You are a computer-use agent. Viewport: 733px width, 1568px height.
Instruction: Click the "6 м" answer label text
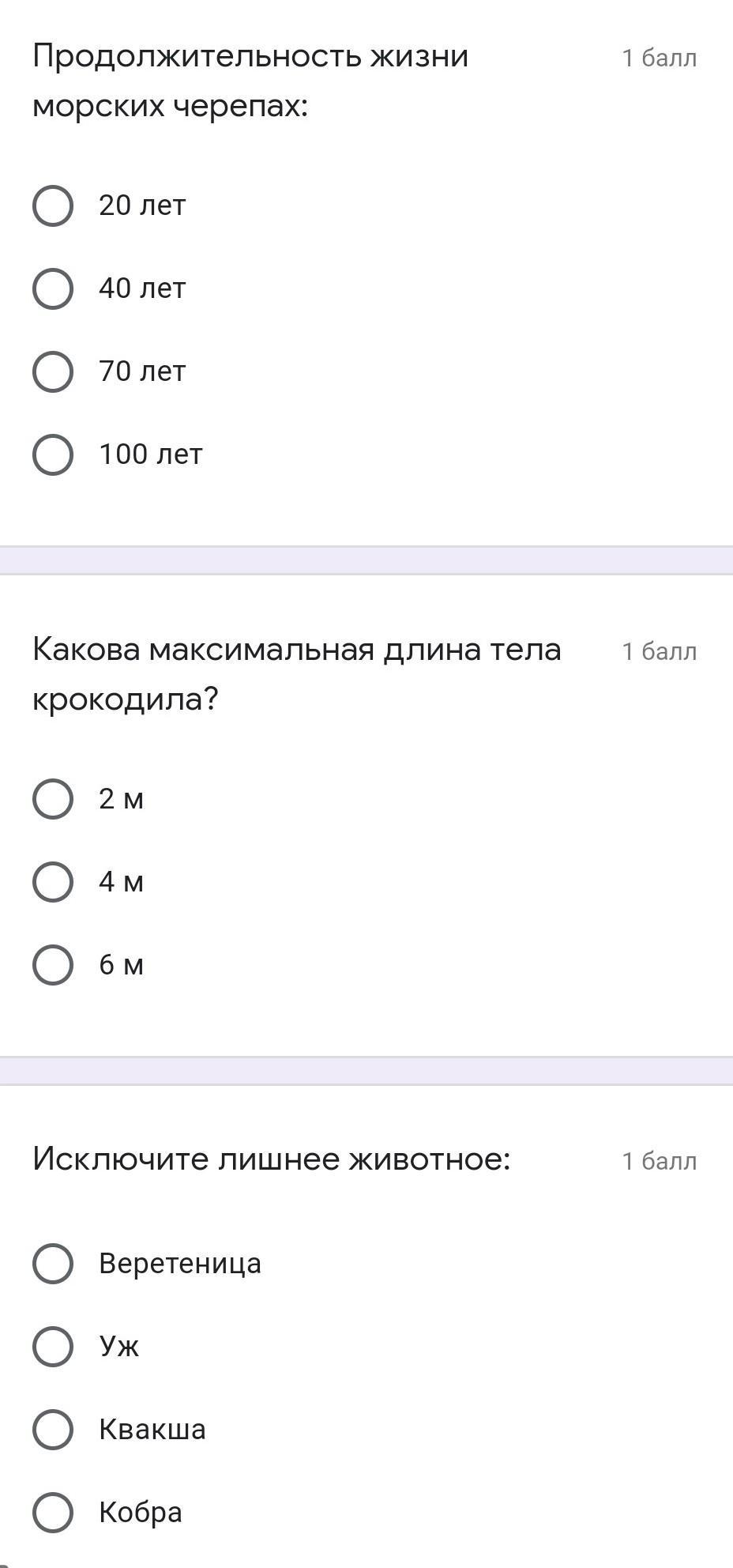point(122,965)
